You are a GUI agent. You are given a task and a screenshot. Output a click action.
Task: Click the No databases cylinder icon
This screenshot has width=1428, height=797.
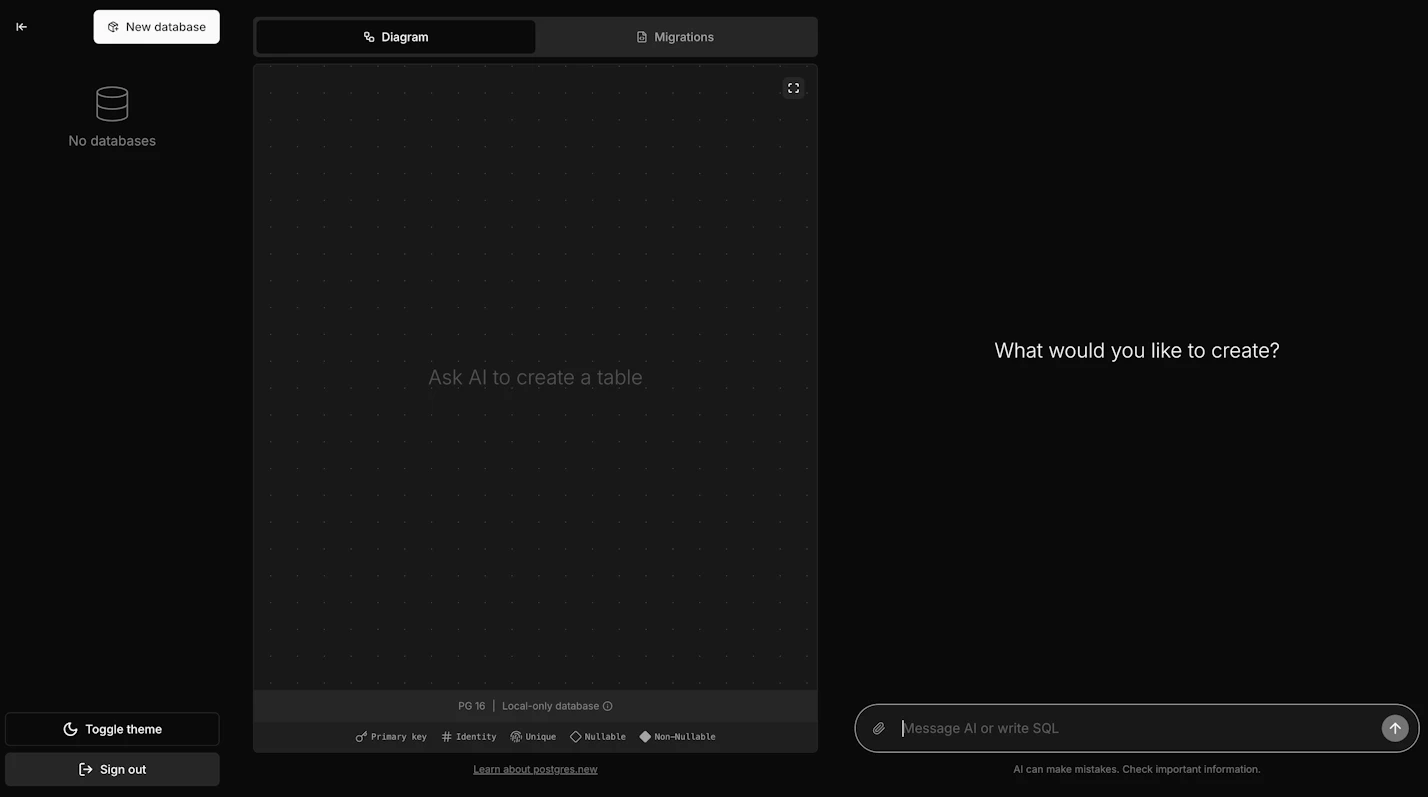pyautogui.click(x=112, y=104)
